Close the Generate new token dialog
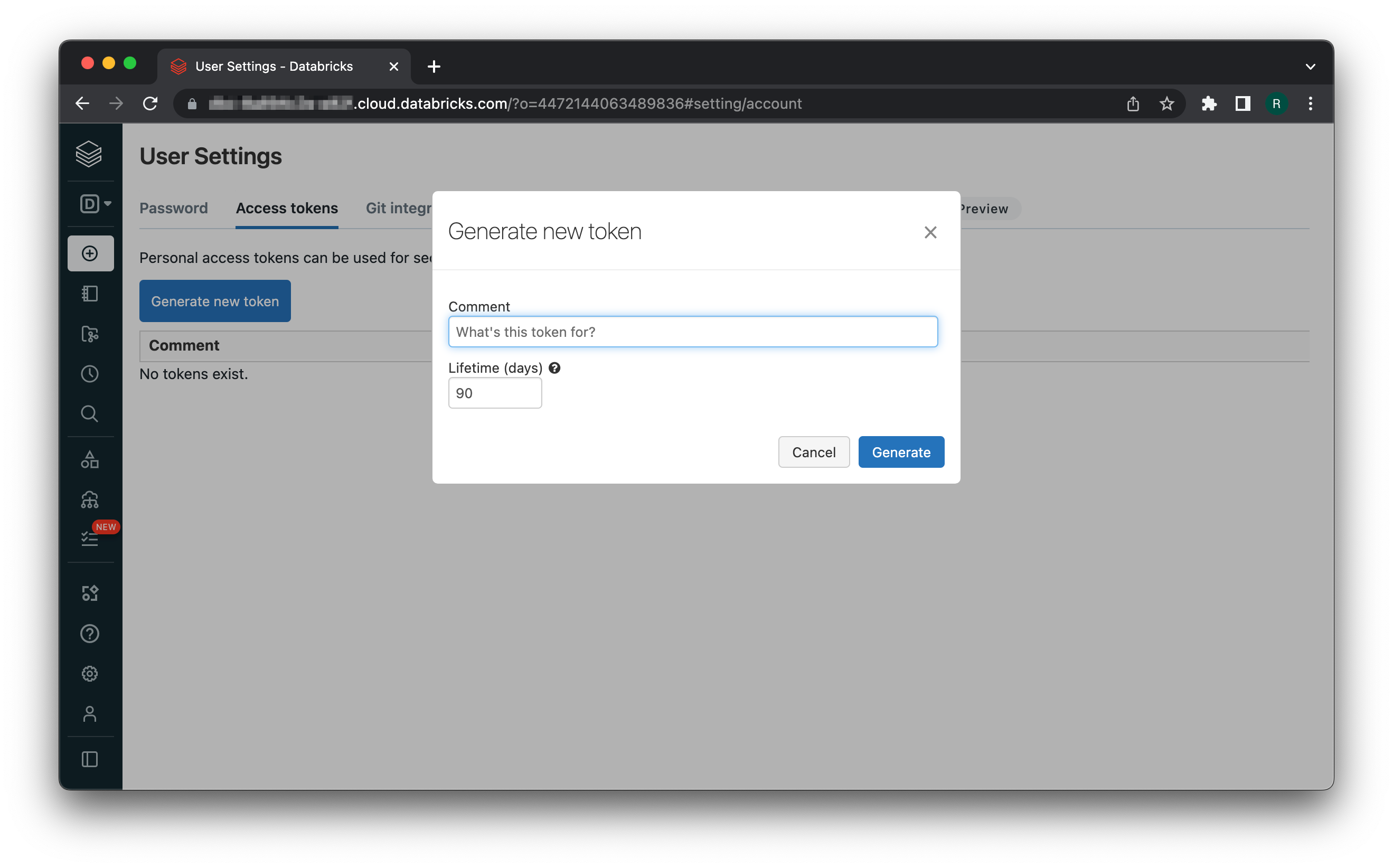Screen dimensions: 1393x868 pos(930,232)
